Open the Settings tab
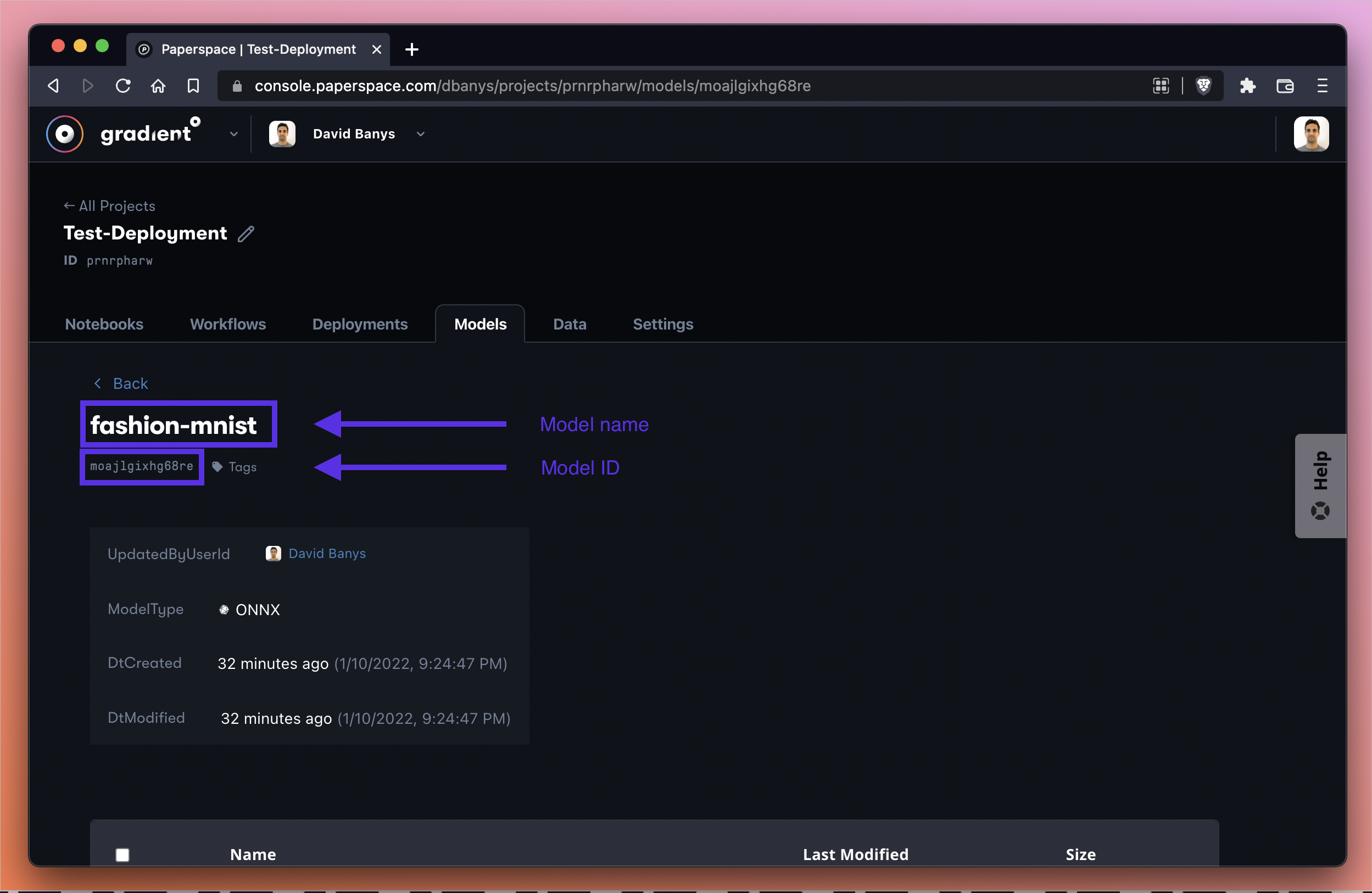Viewport: 1372px width, 893px height. click(x=663, y=324)
